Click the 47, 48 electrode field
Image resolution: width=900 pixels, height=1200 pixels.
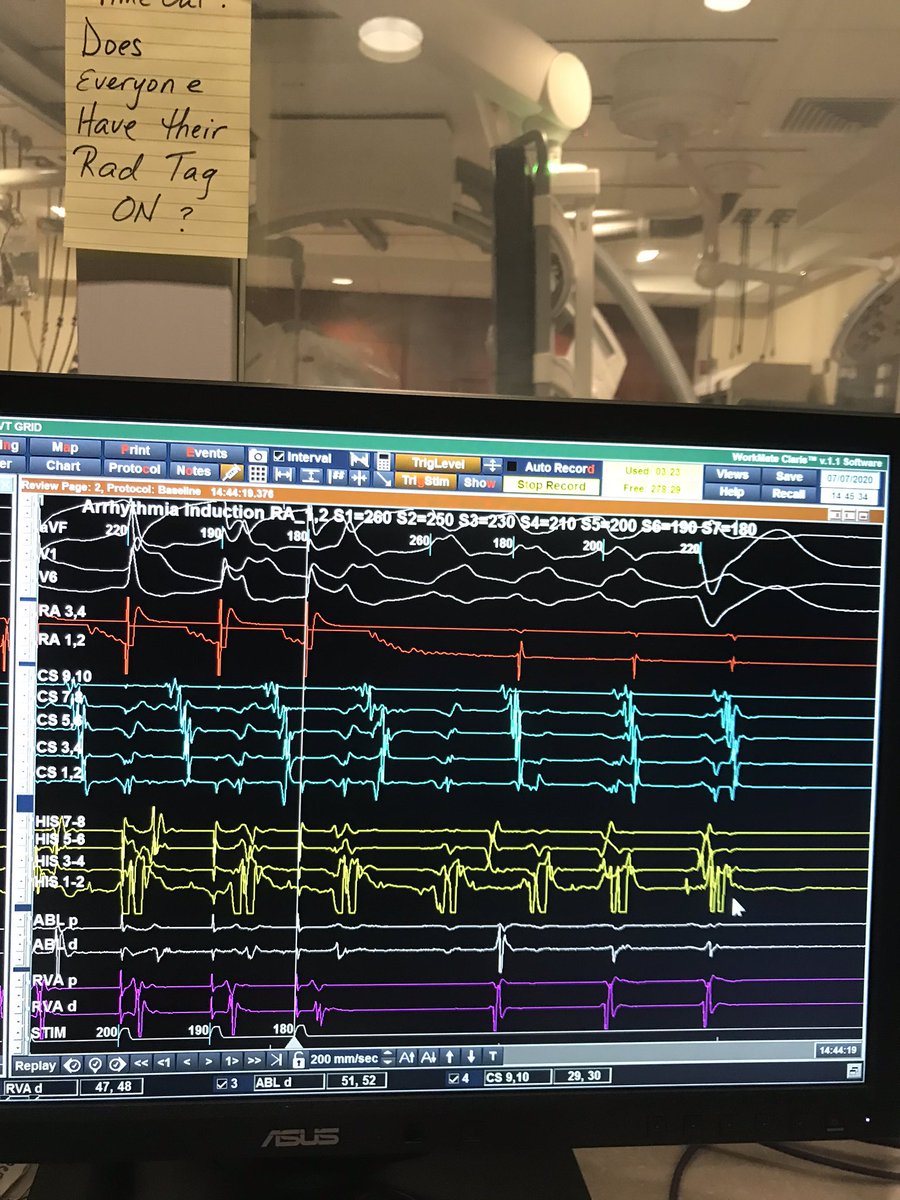click(113, 1085)
